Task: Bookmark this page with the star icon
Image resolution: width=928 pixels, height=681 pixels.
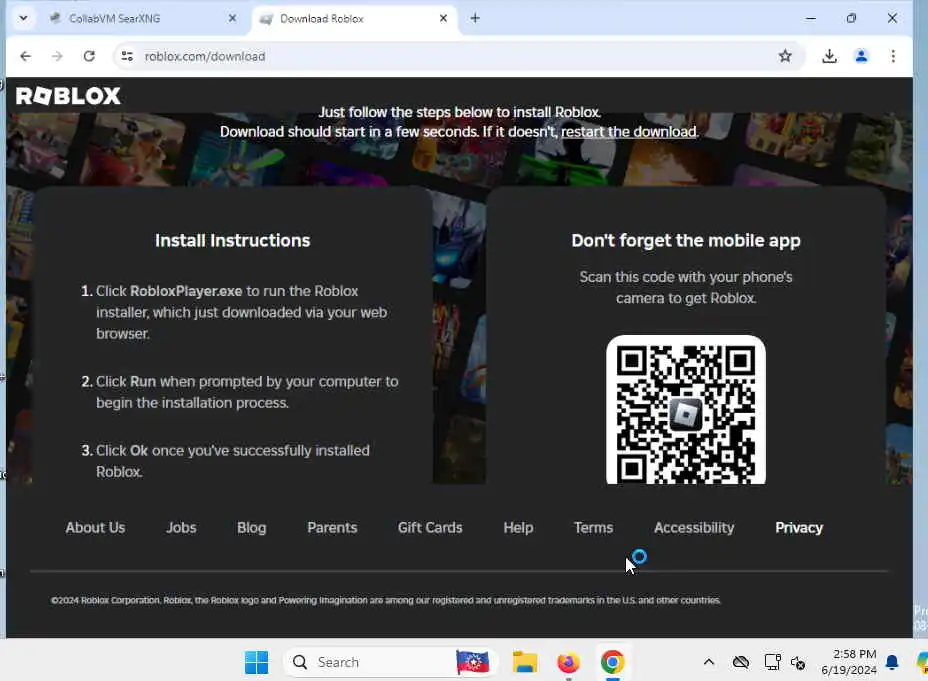Action: tap(785, 56)
